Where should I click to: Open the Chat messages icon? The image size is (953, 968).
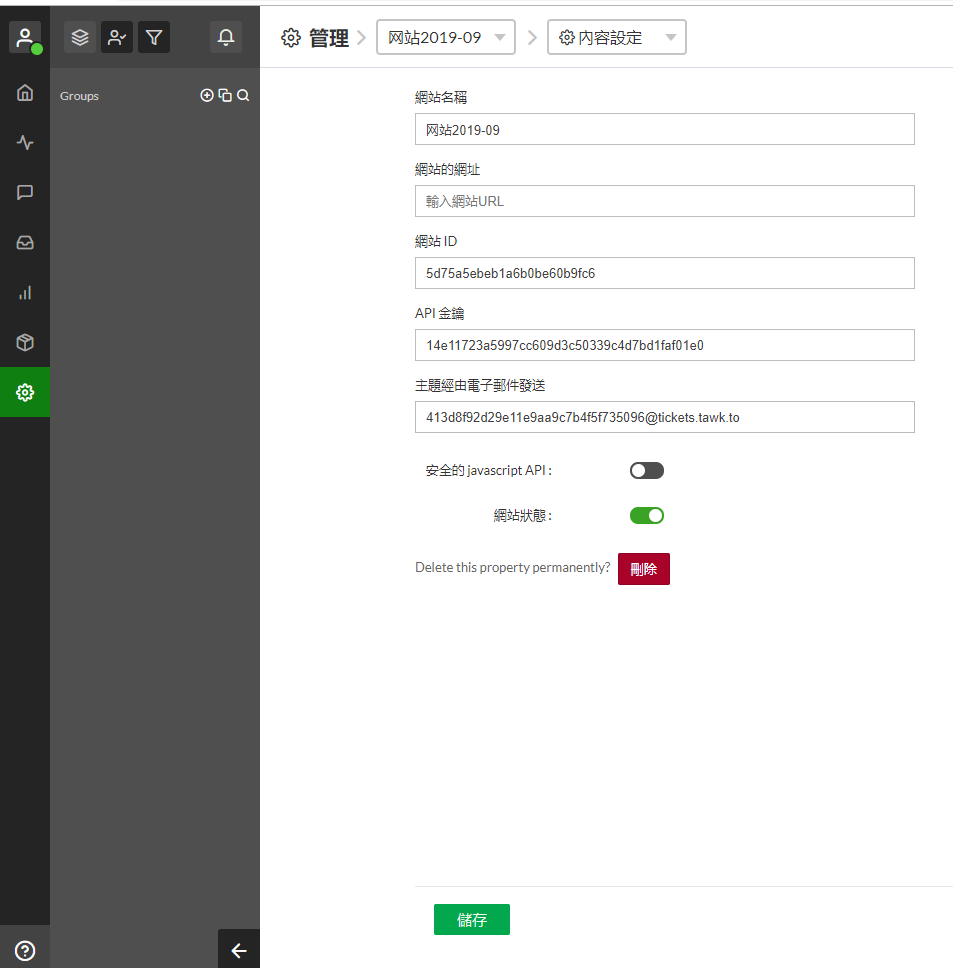pyautogui.click(x=25, y=193)
